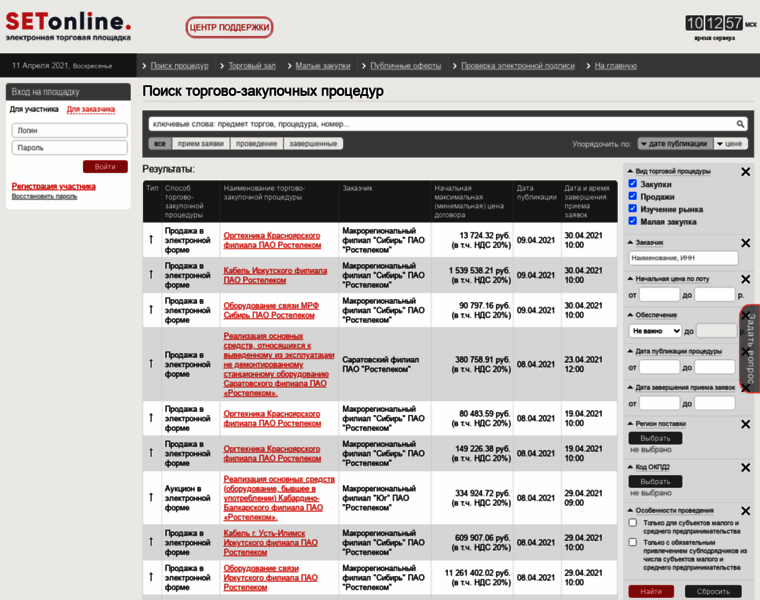
Task: Sort results by 'дате публикации'
Action: click(675, 144)
